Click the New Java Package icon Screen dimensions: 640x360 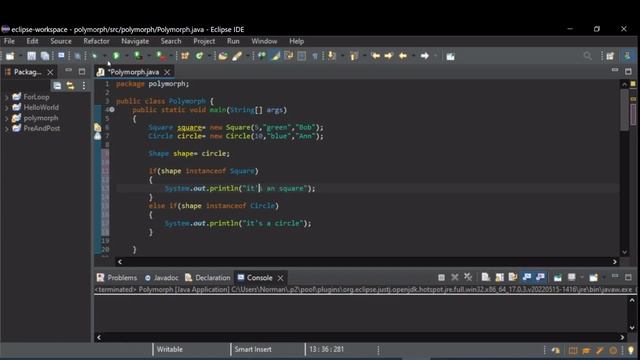185,56
